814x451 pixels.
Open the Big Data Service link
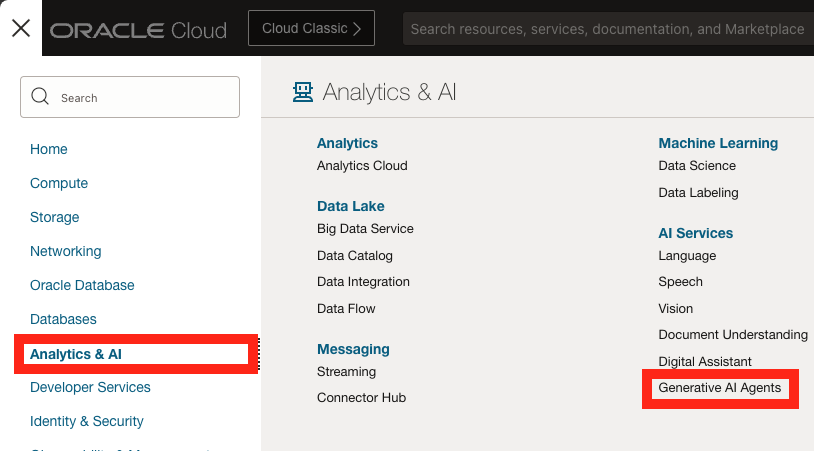[365, 229]
